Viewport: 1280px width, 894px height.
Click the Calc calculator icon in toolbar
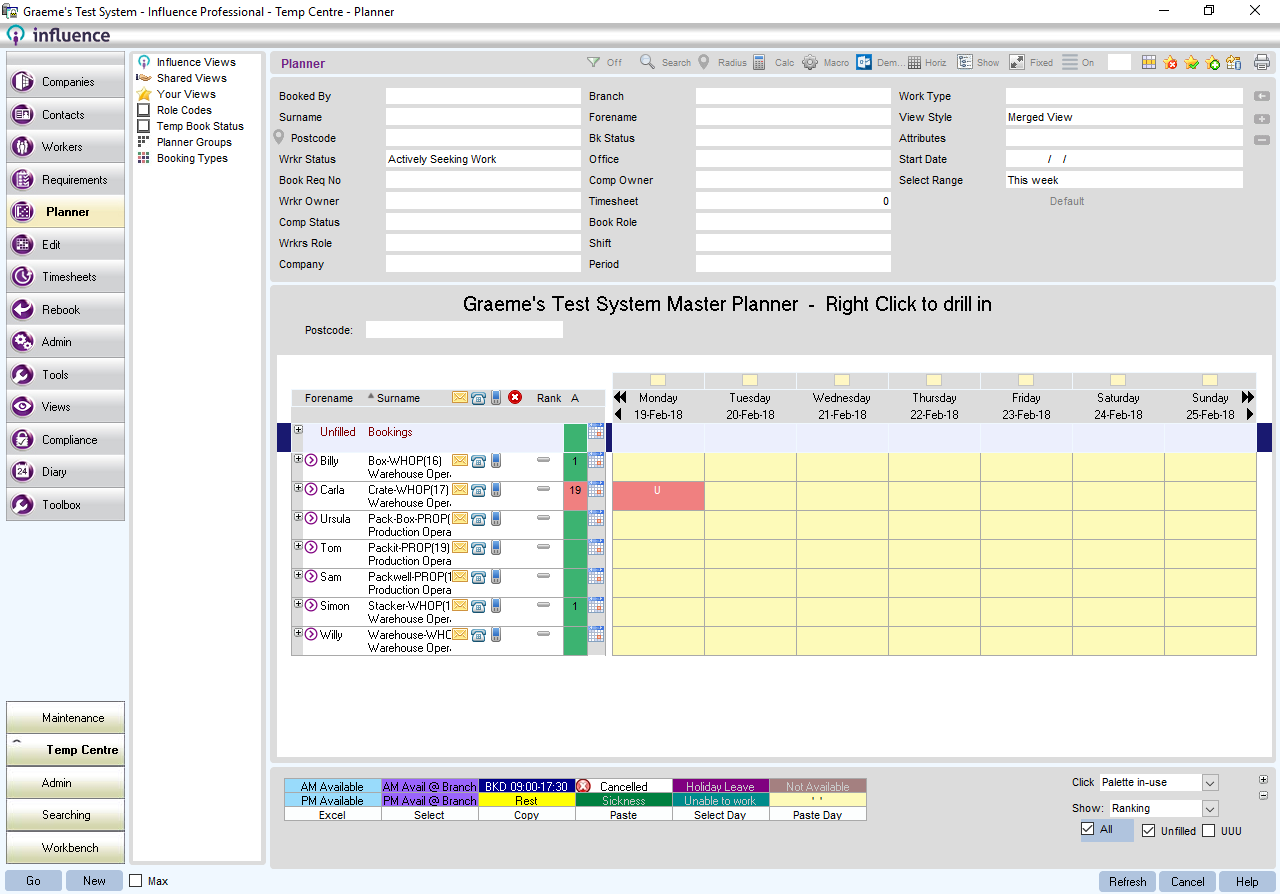[759, 62]
